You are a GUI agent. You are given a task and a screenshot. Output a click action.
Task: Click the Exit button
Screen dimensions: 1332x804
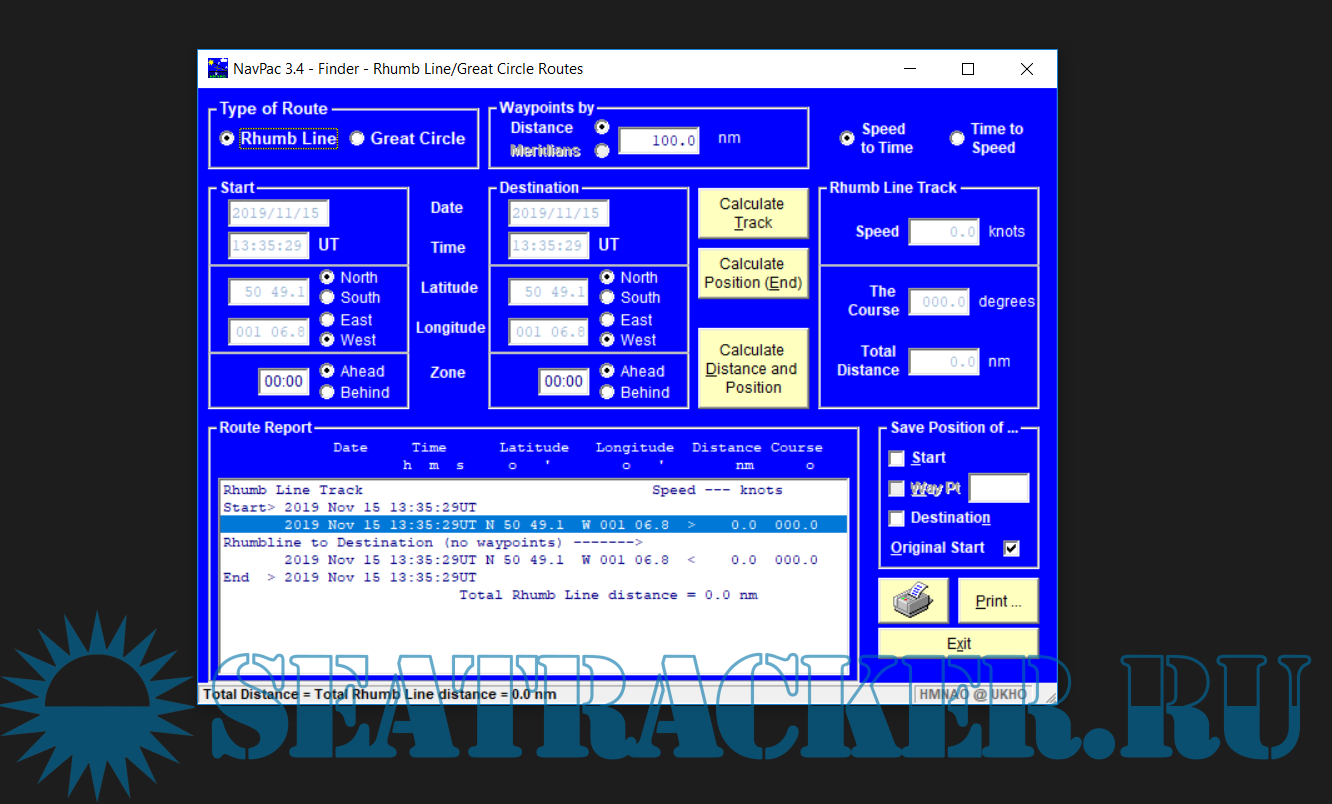click(958, 643)
